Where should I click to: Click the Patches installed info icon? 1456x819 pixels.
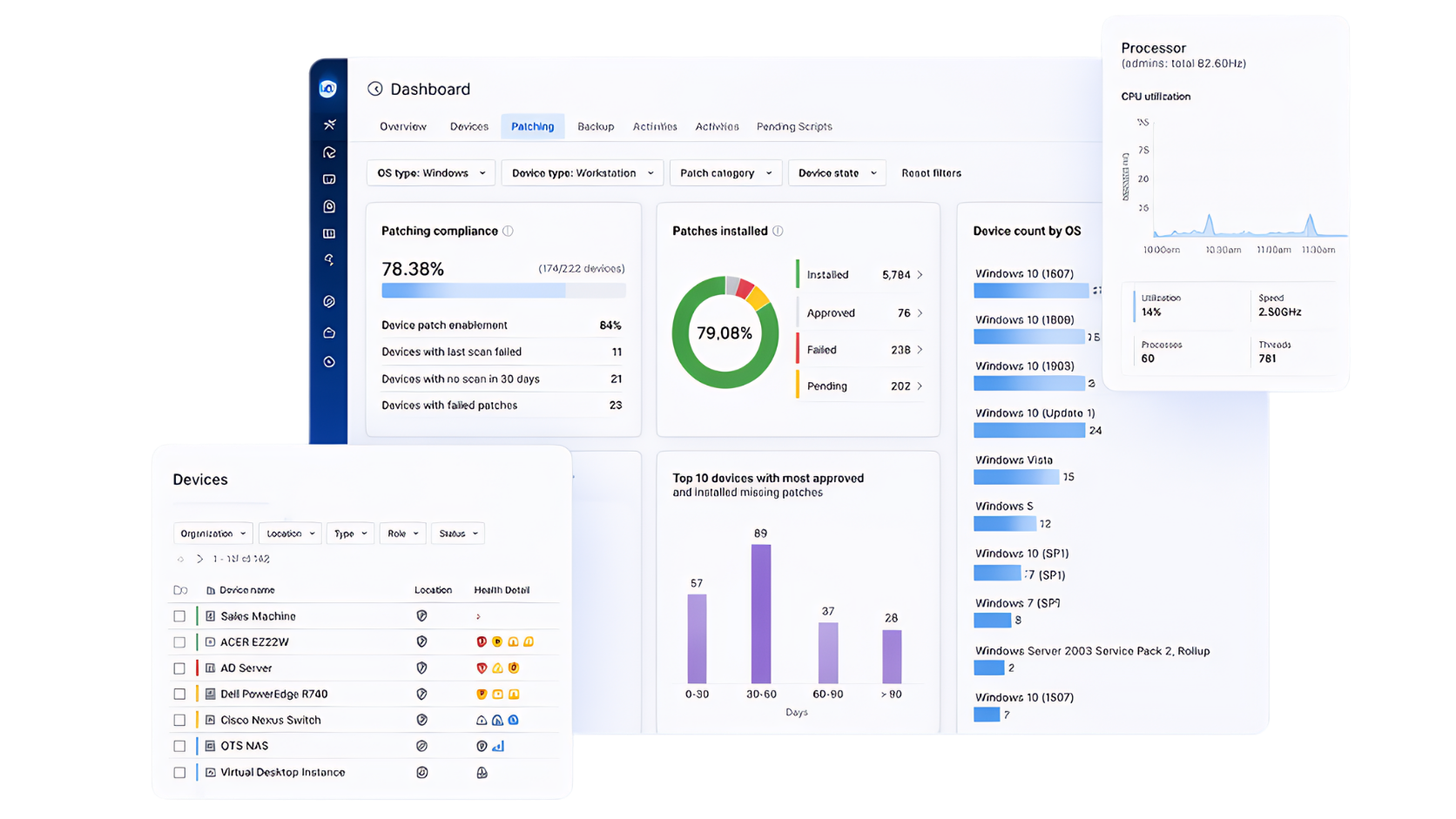(x=778, y=231)
